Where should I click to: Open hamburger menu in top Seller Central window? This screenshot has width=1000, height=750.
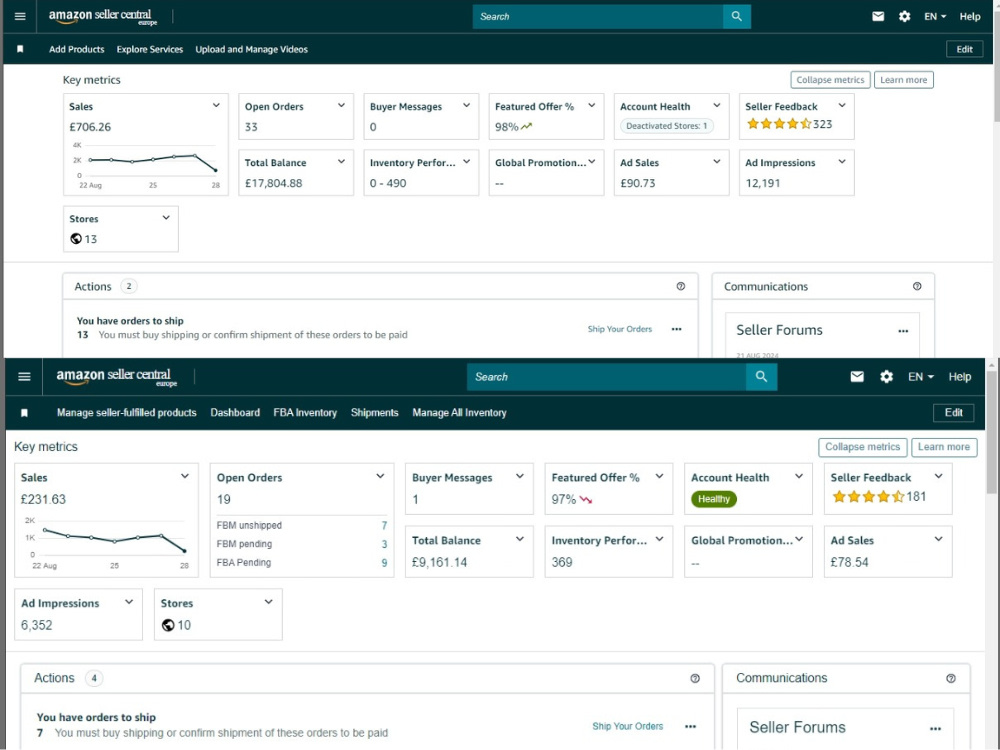point(20,17)
